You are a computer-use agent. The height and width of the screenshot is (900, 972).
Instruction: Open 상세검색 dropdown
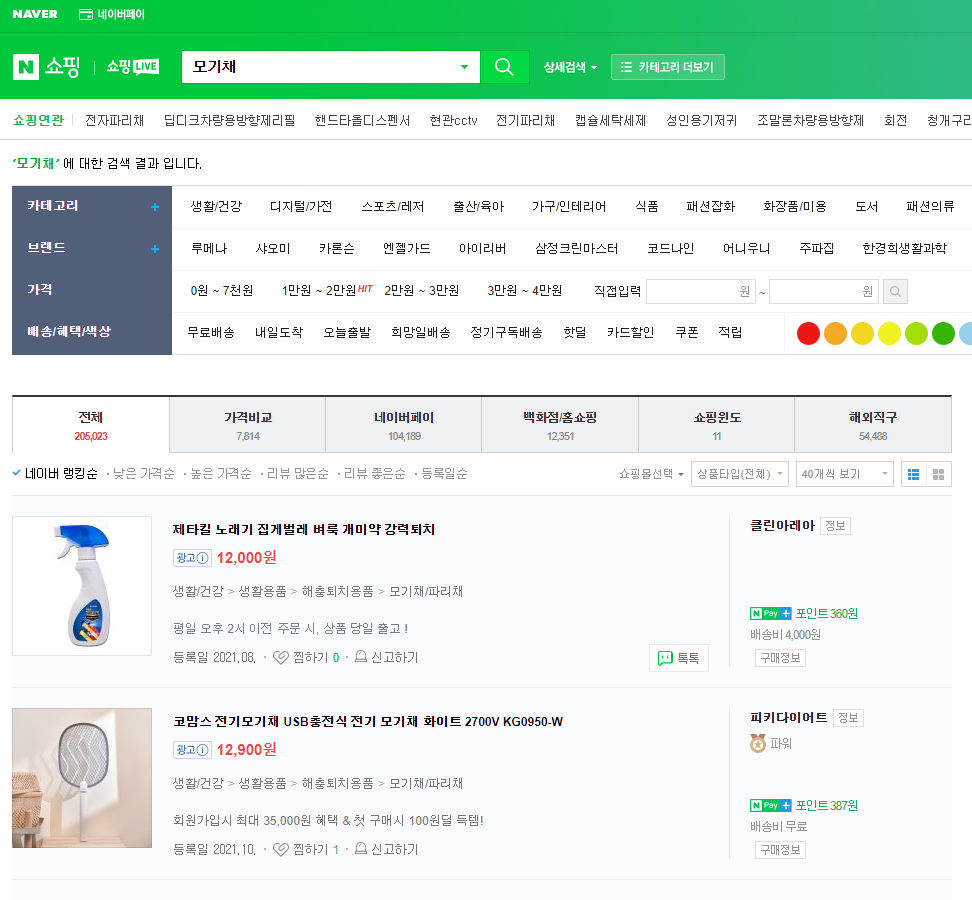click(x=570, y=67)
